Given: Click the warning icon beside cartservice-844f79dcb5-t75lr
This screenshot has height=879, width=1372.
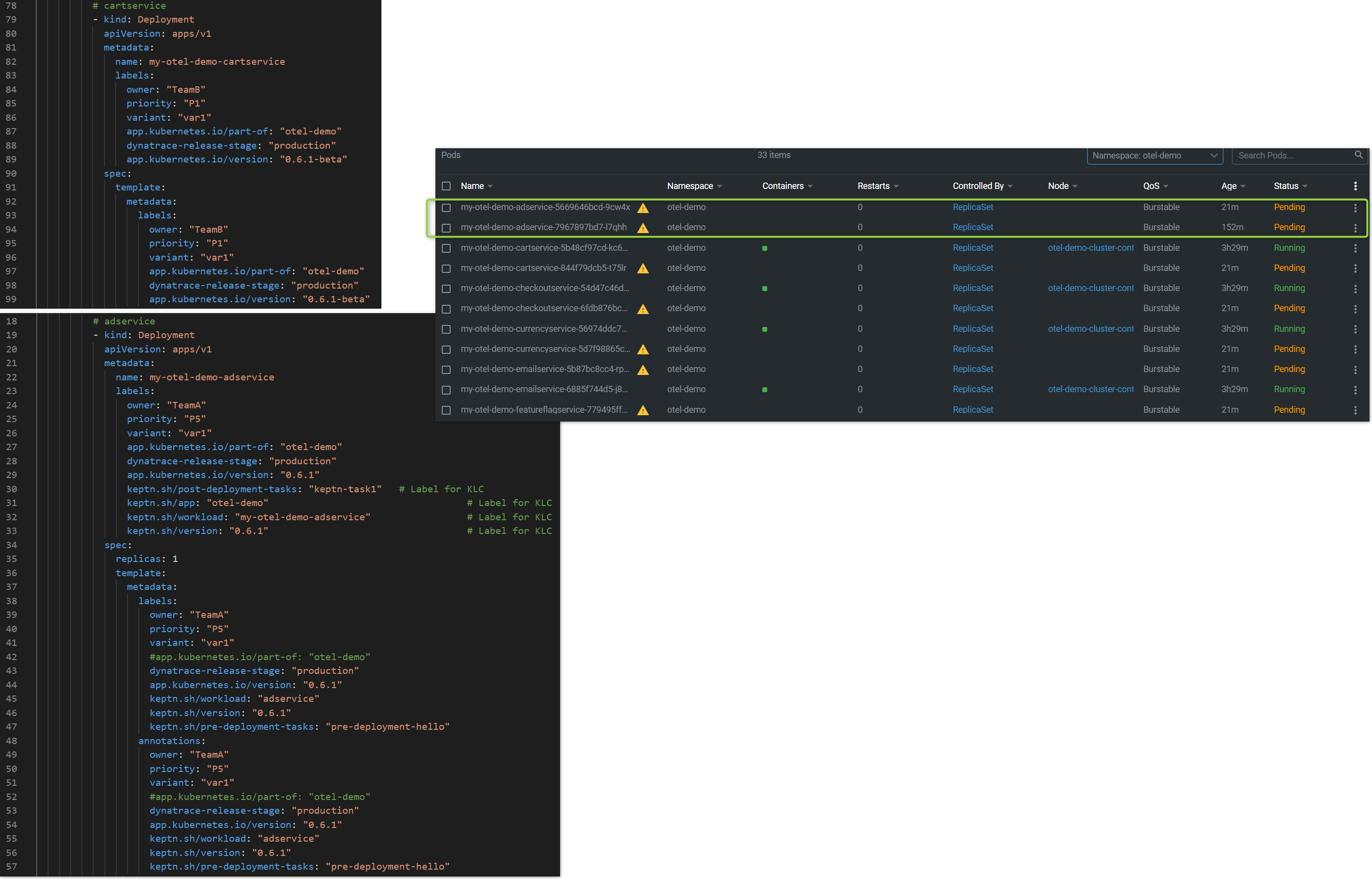Looking at the screenshot, I should coord(643,268).
